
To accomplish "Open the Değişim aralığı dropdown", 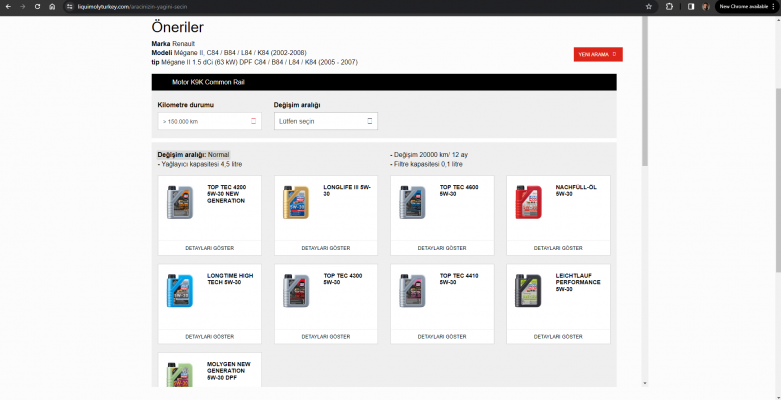I will tap(326, 121).
